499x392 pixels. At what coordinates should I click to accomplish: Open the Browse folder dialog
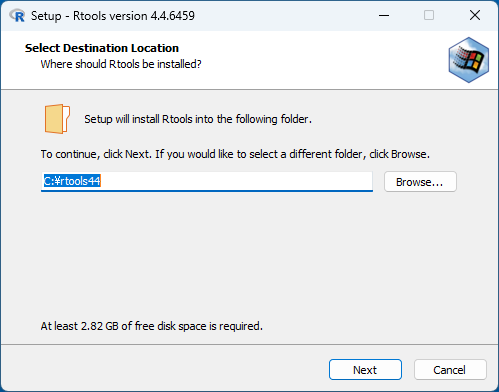[x=420, y=182]
